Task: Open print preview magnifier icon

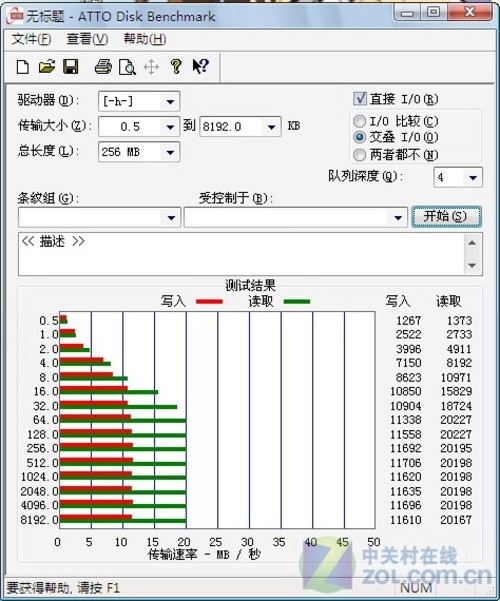Action: pyautogui.click(x=127, y=67)
